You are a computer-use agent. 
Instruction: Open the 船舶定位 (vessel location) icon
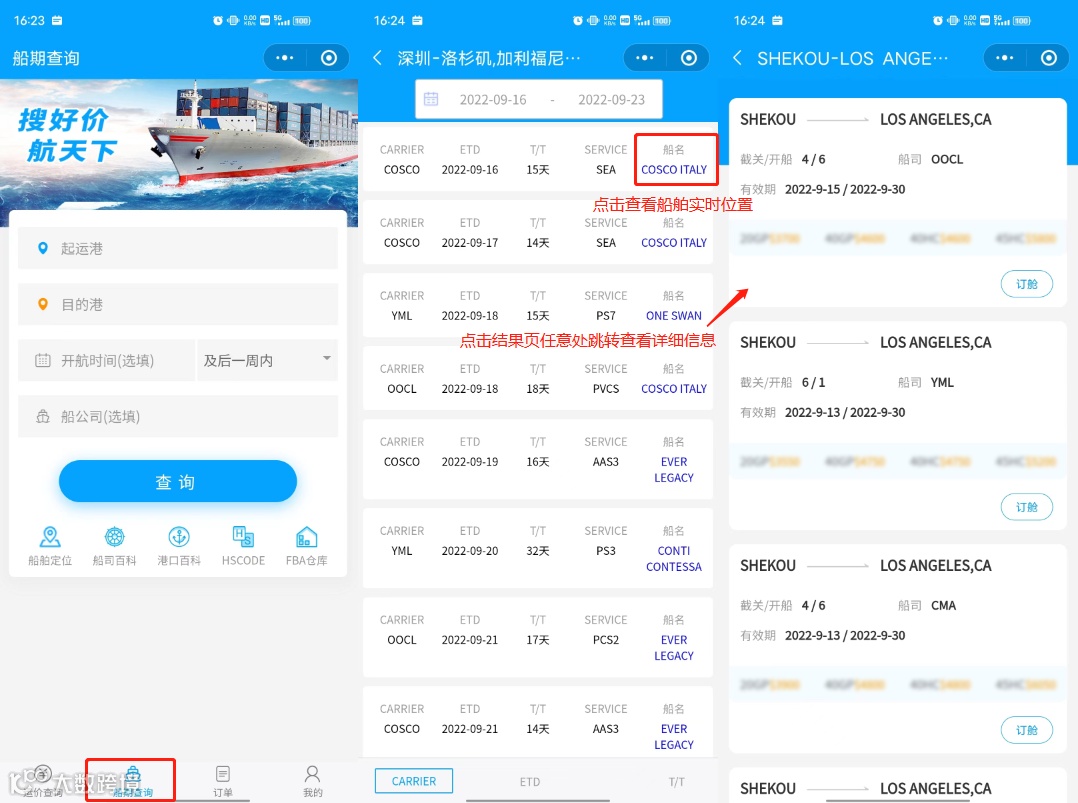coord(50,544)
